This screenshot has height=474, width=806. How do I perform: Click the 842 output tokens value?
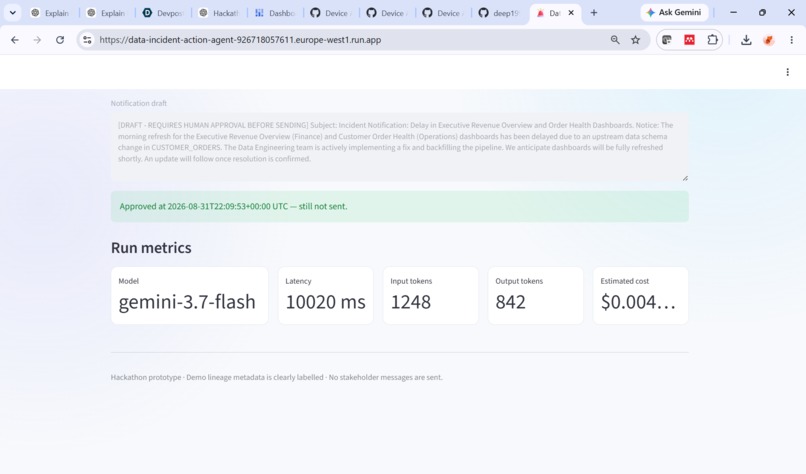[x=510, y=302]
